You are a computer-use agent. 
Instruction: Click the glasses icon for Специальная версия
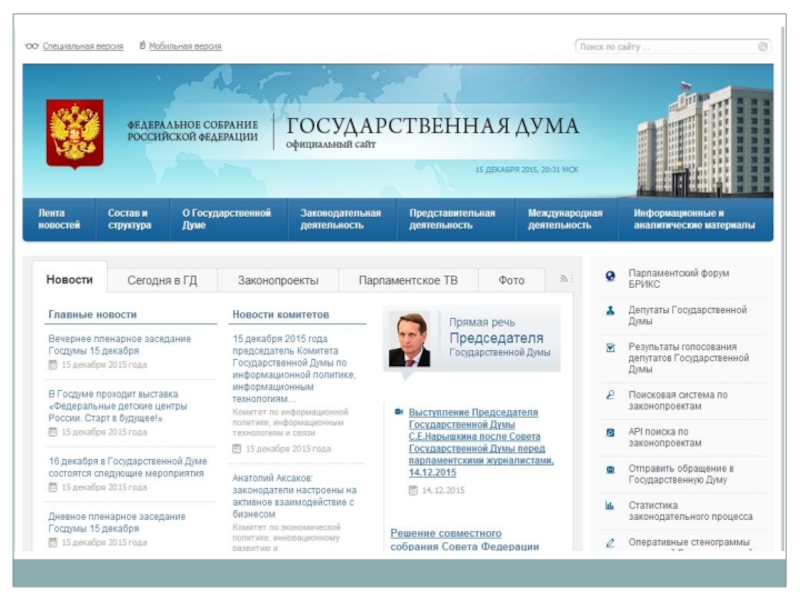click(32, 46)
